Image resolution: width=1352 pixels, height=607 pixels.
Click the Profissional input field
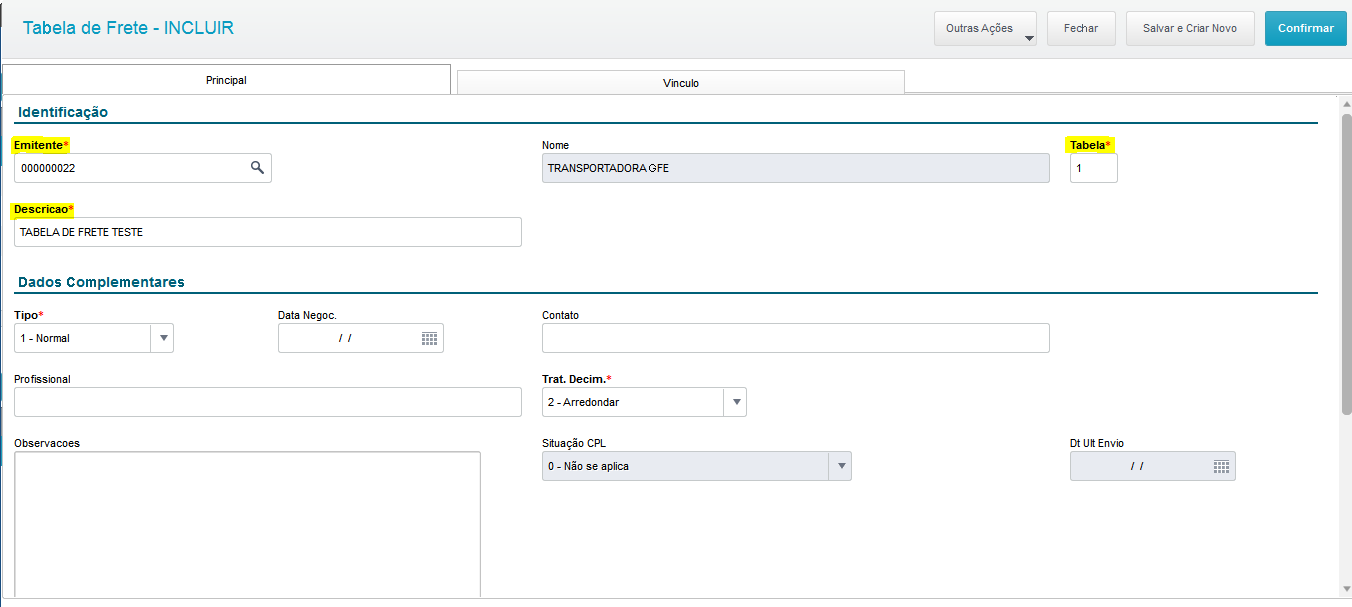click(268, 402)
